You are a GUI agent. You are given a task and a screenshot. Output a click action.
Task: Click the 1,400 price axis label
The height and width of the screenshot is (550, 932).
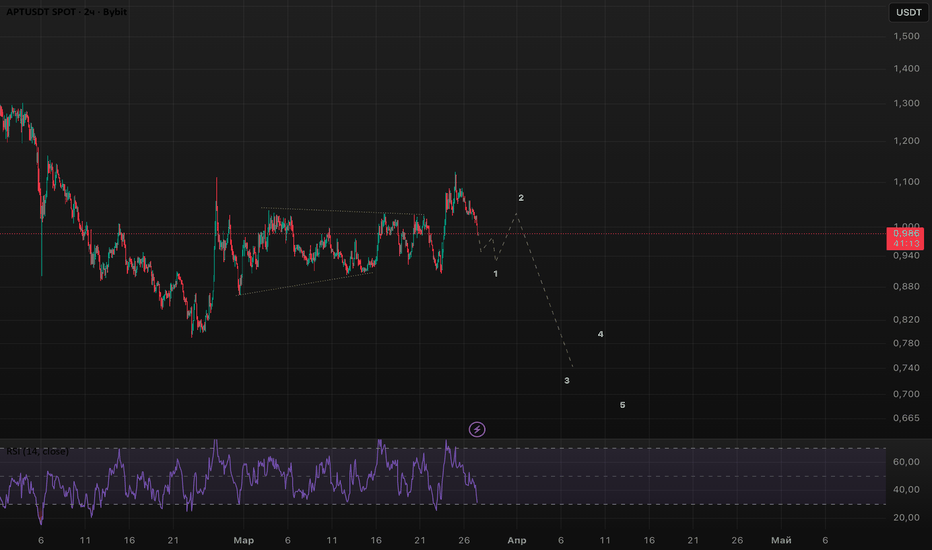pos(906,69)
